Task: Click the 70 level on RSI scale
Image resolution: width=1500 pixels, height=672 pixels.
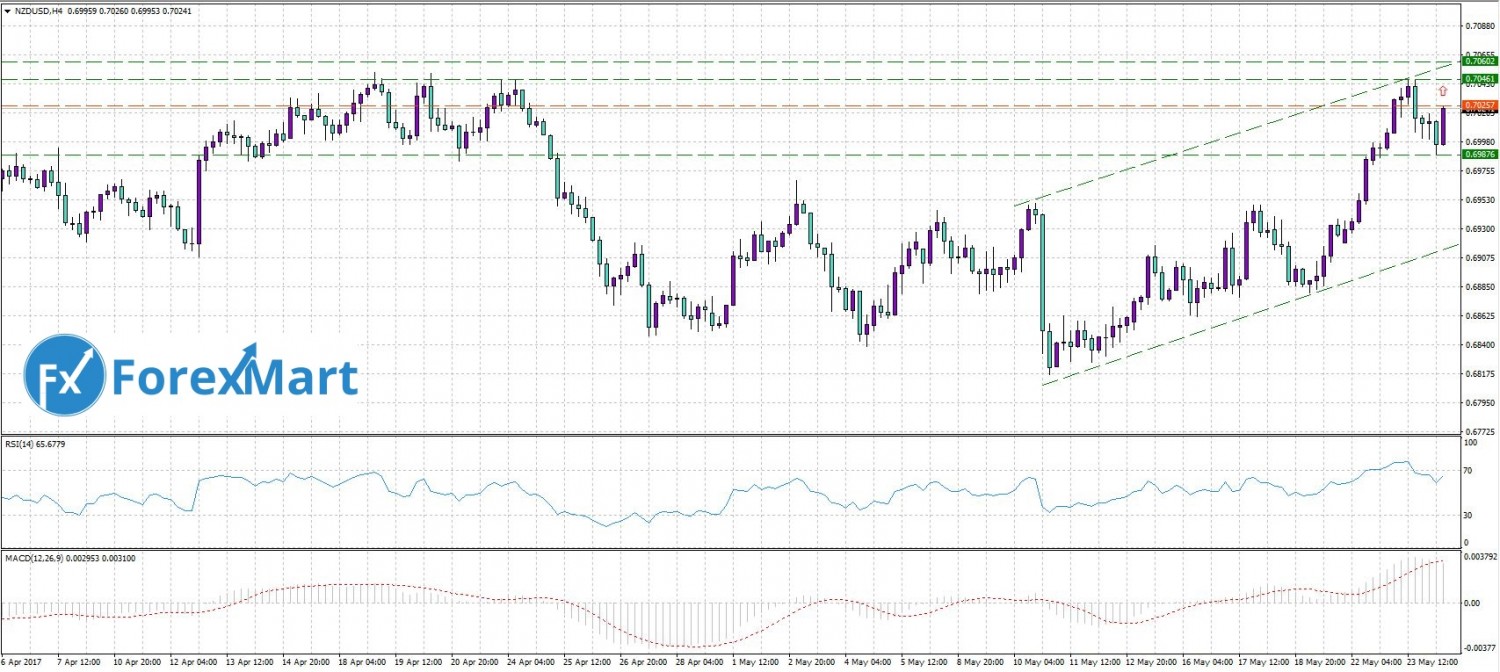Action: point(1468,468)
